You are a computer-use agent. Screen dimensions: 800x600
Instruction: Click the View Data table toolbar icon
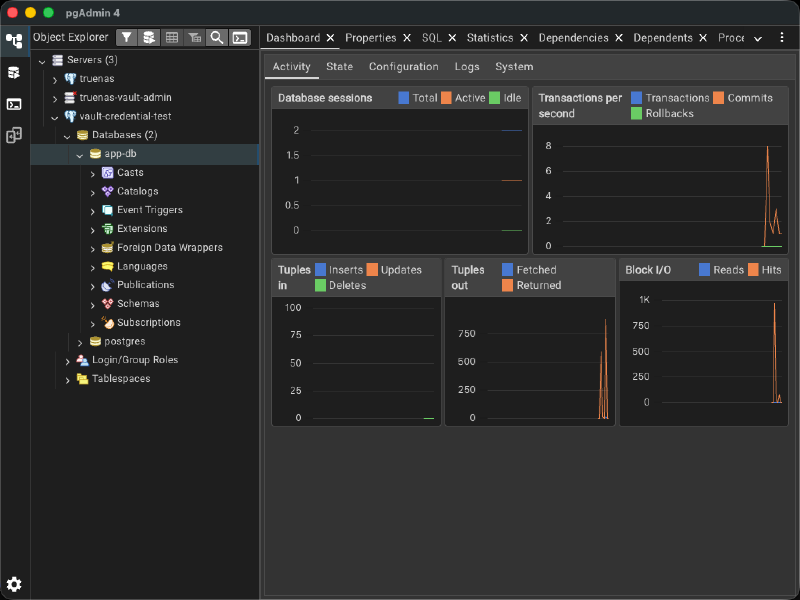pyautogui.click(x=172, y=38)
